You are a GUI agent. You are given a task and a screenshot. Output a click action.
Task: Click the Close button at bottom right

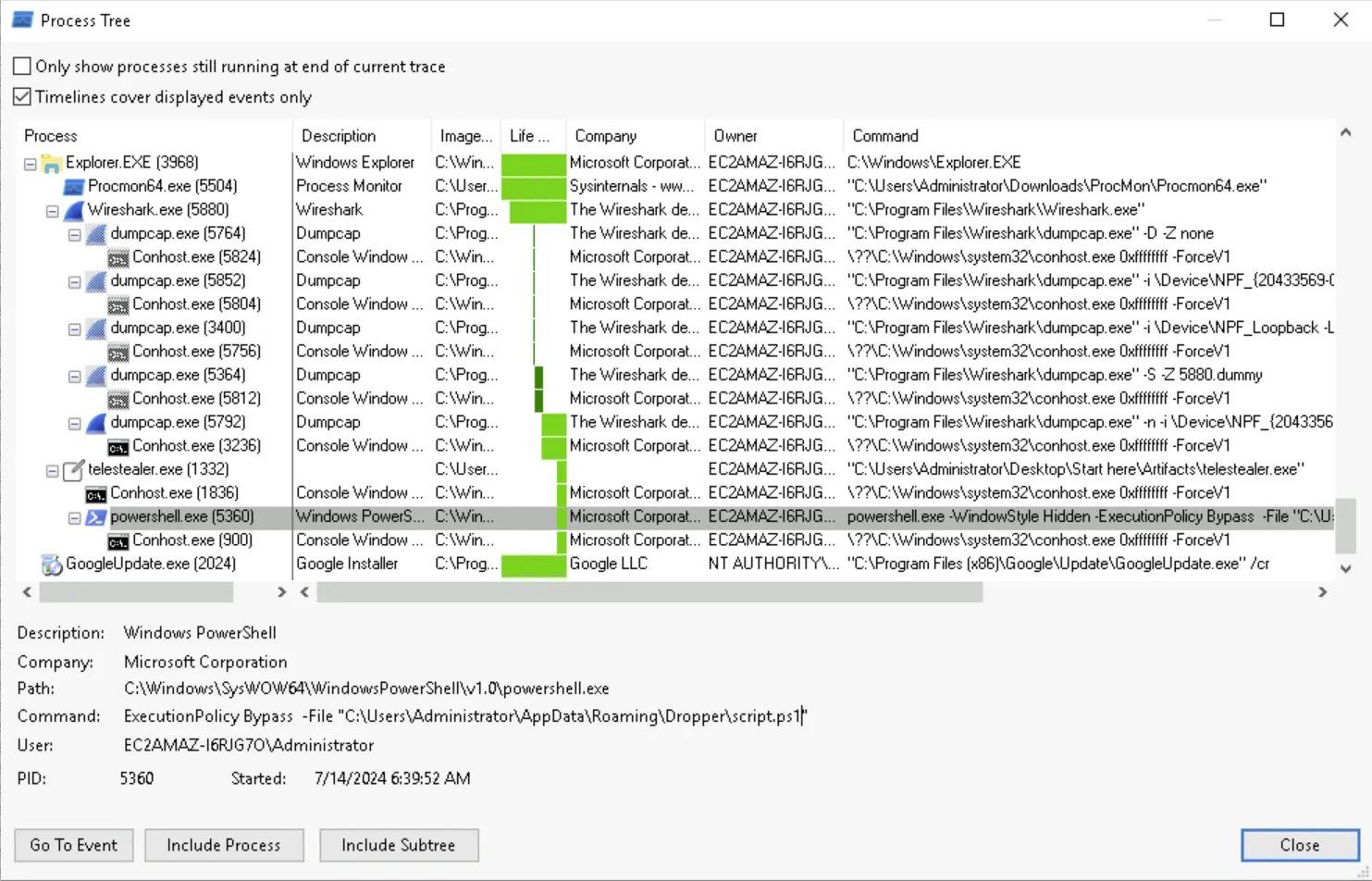1300,845
